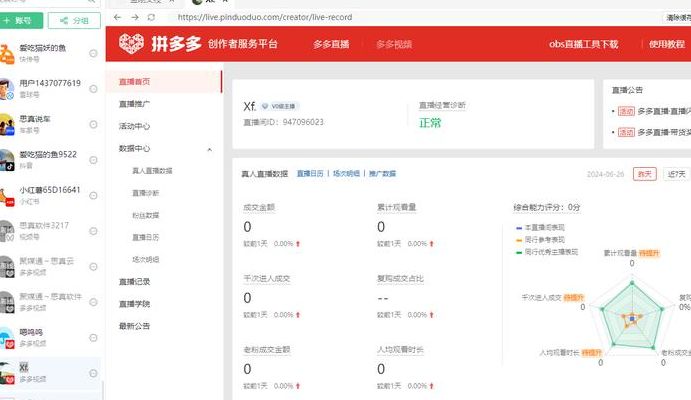Go forward using the browser forward arrow
The image size is (691, 400).
(135, 17)
